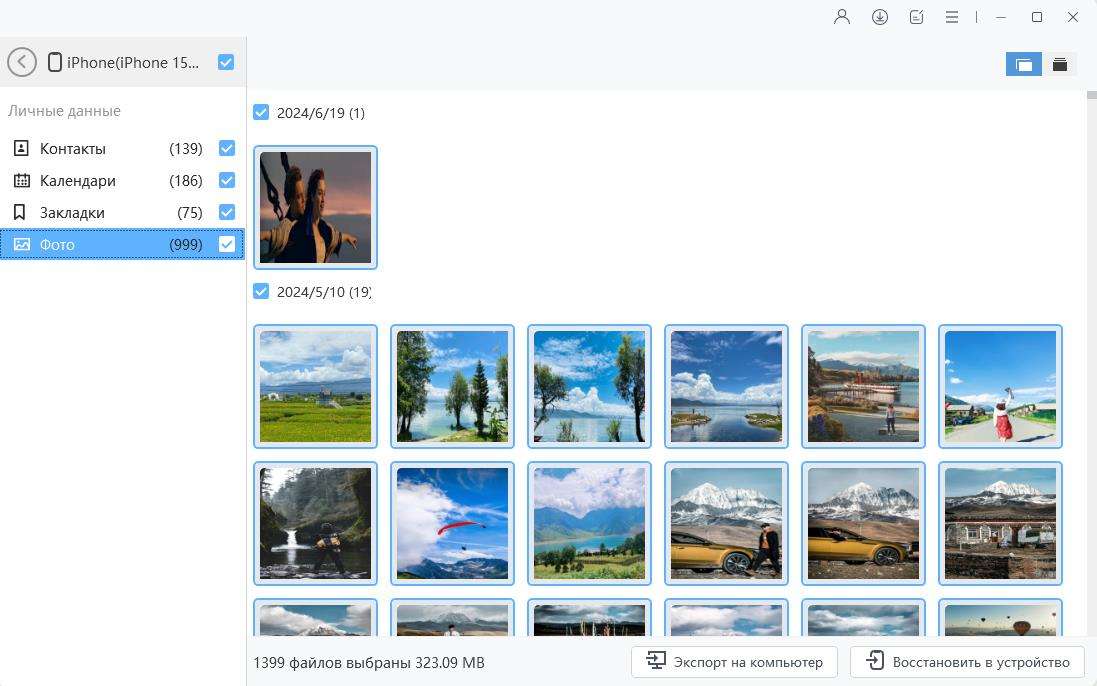
Task: Maximize the application window
Action: [x=1037, y=17]
